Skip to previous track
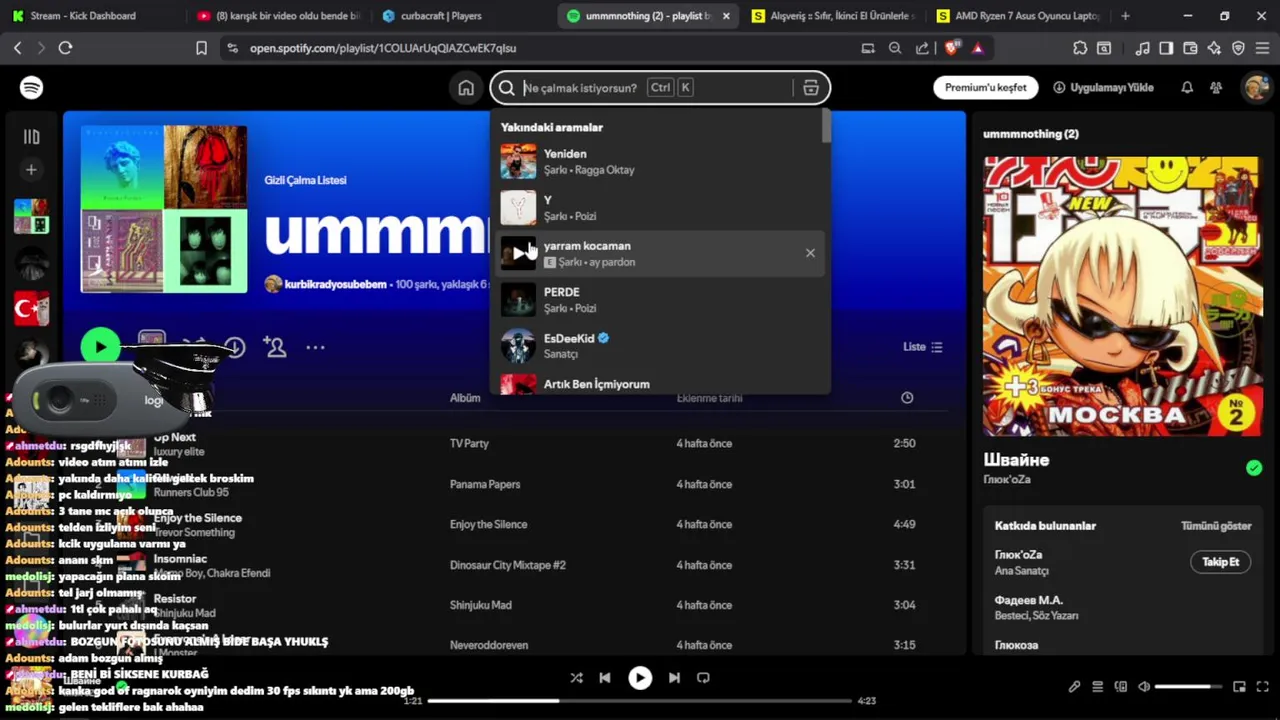Viewport: 1280px width, 720px height. pos(605,678)
